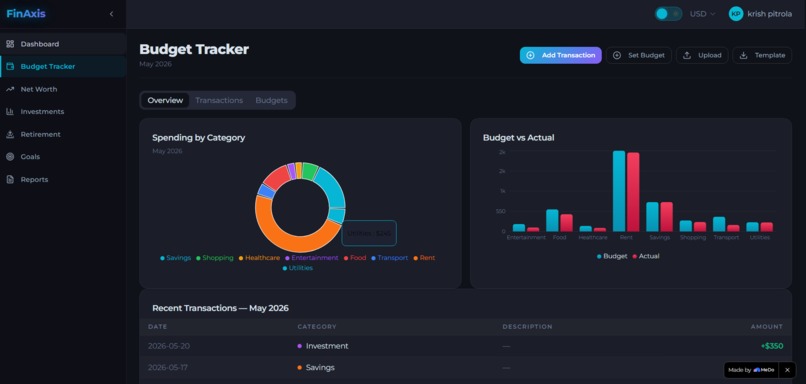
Task: Click the Goals target icon
Action: [x=10, y=157]
